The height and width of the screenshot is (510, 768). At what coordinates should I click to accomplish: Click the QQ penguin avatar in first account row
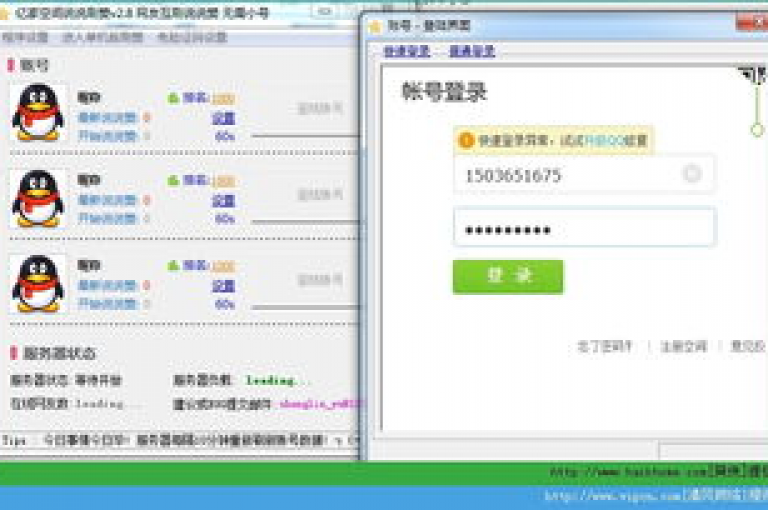tap(38, 112)
